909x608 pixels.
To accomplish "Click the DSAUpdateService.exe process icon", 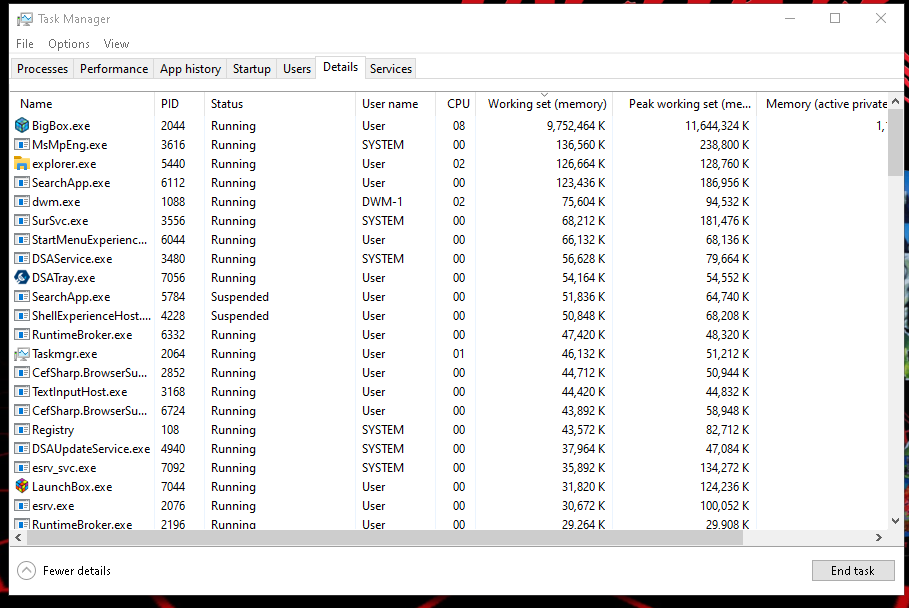I will (21, 449).
